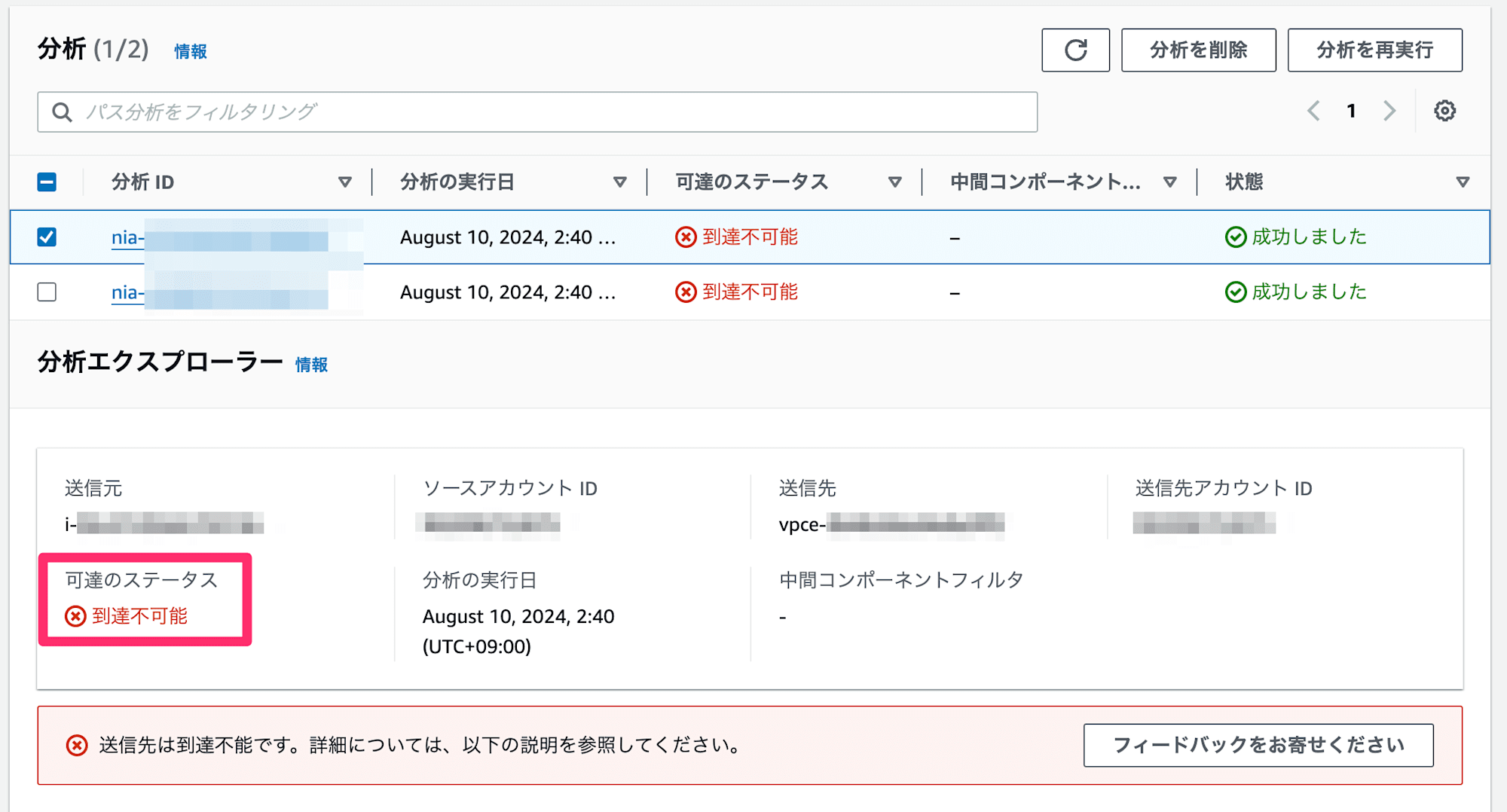The image size is (1507, 812).
Task: Click the refresh analyses button
Action: point(1075,50)
